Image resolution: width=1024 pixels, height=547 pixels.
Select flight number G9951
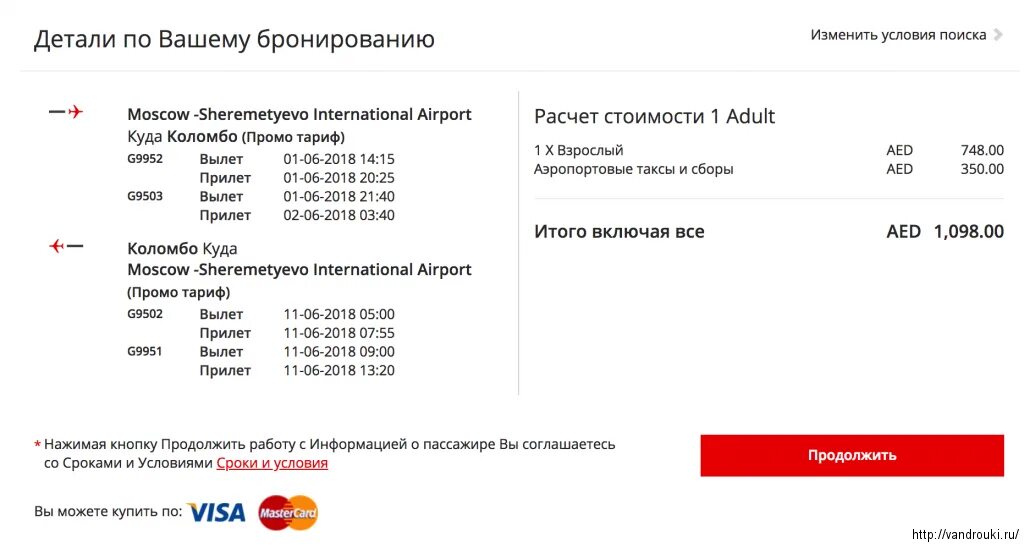(145, 351)
